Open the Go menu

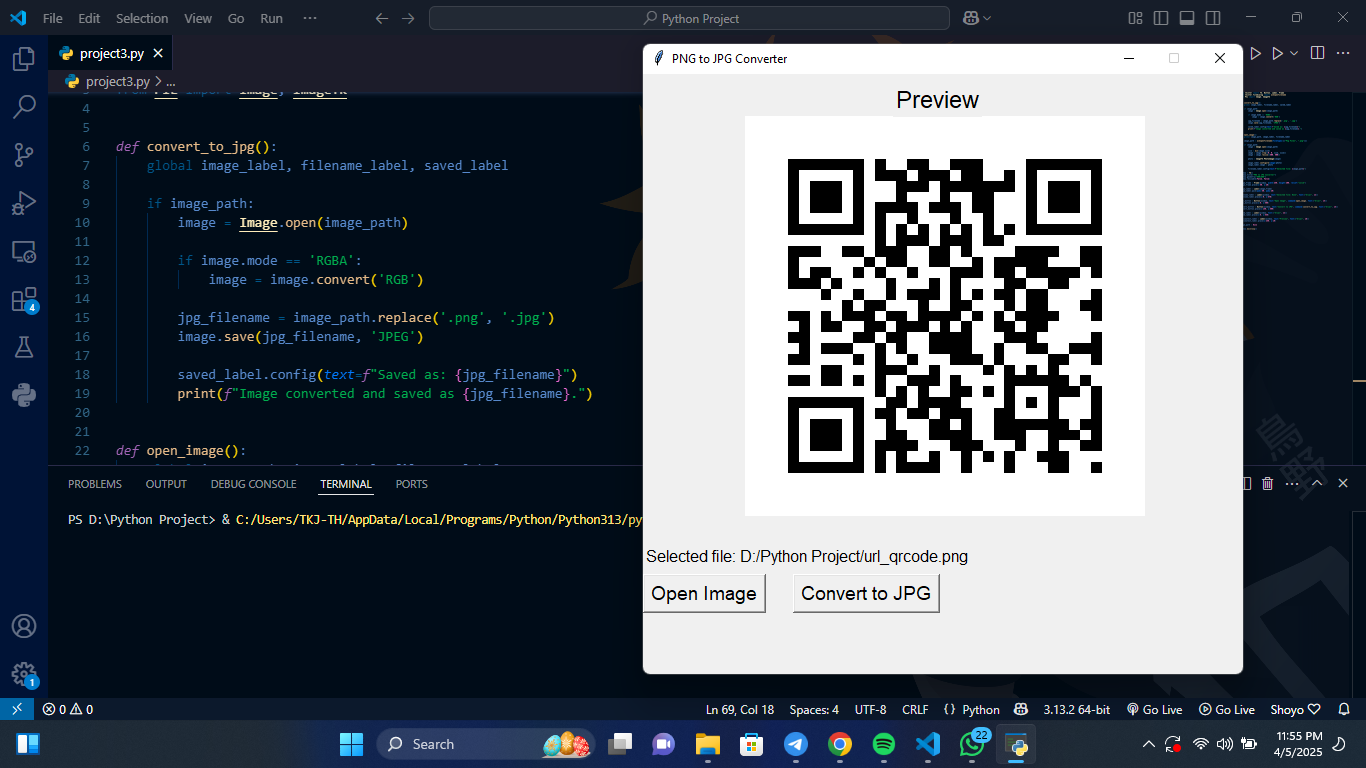tap(236, 18)
